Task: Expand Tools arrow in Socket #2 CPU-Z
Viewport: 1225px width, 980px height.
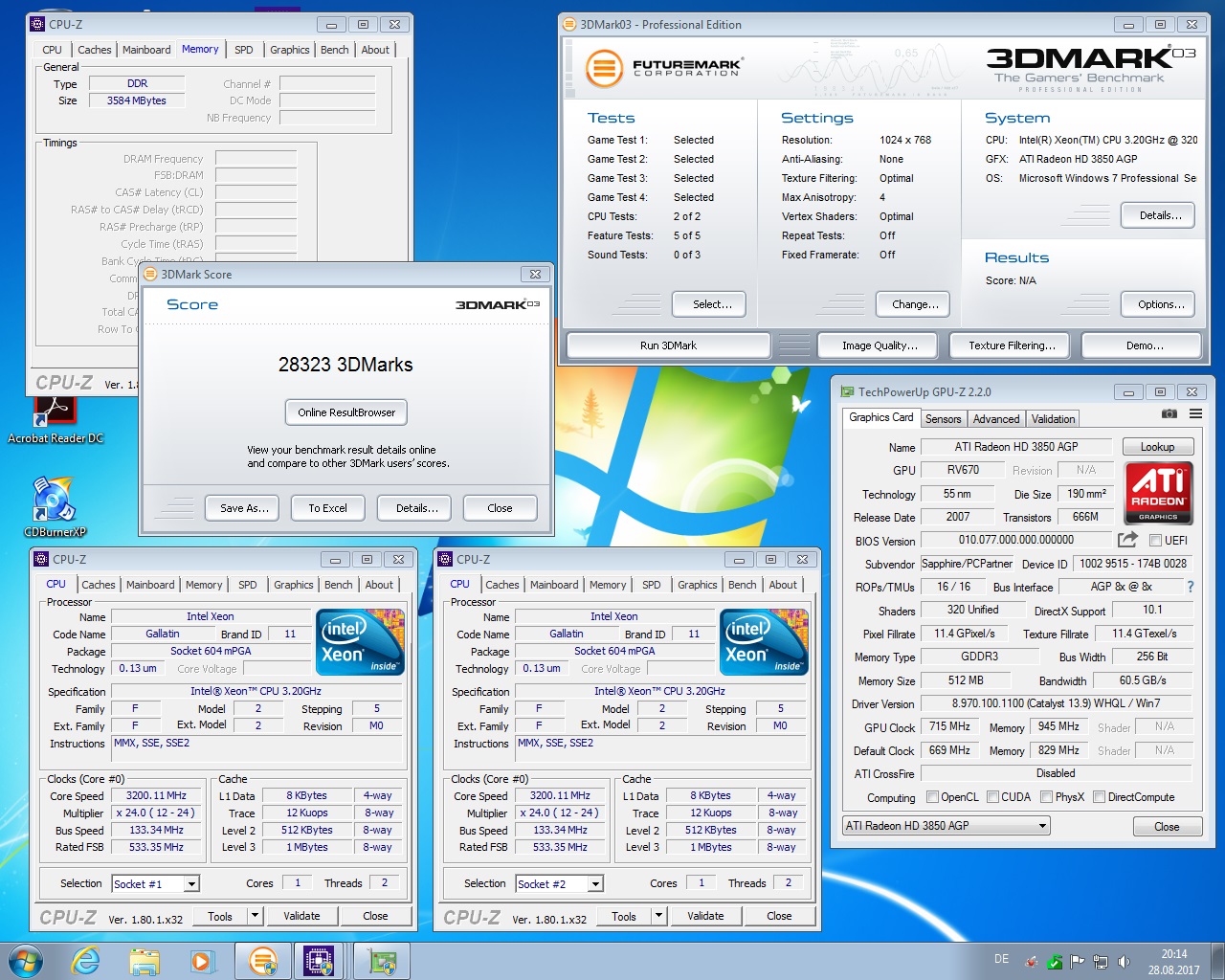Action: [x=658, y=916]
